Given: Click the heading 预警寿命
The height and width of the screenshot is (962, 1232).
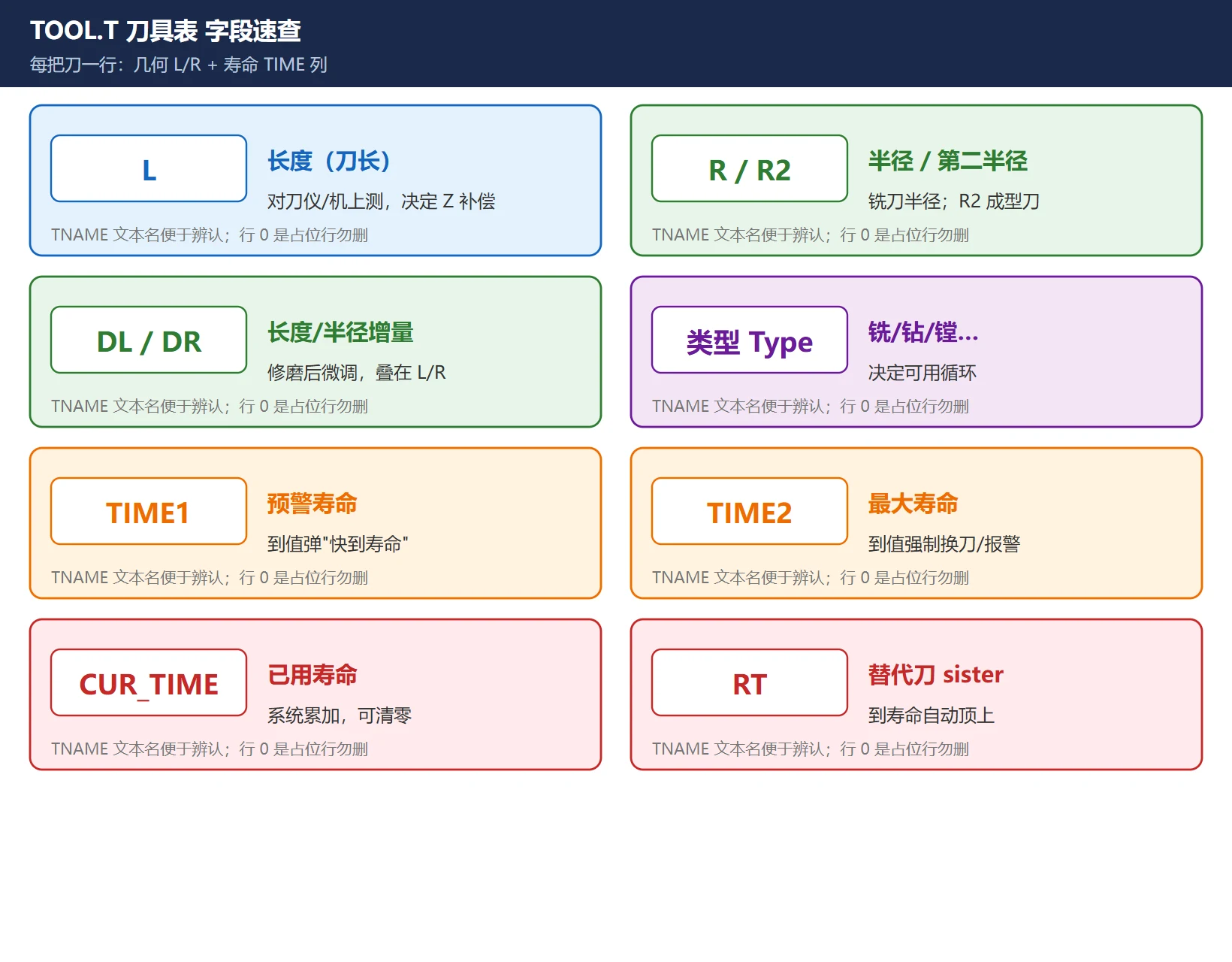Looking at the screenshot, I should point(313,504).
